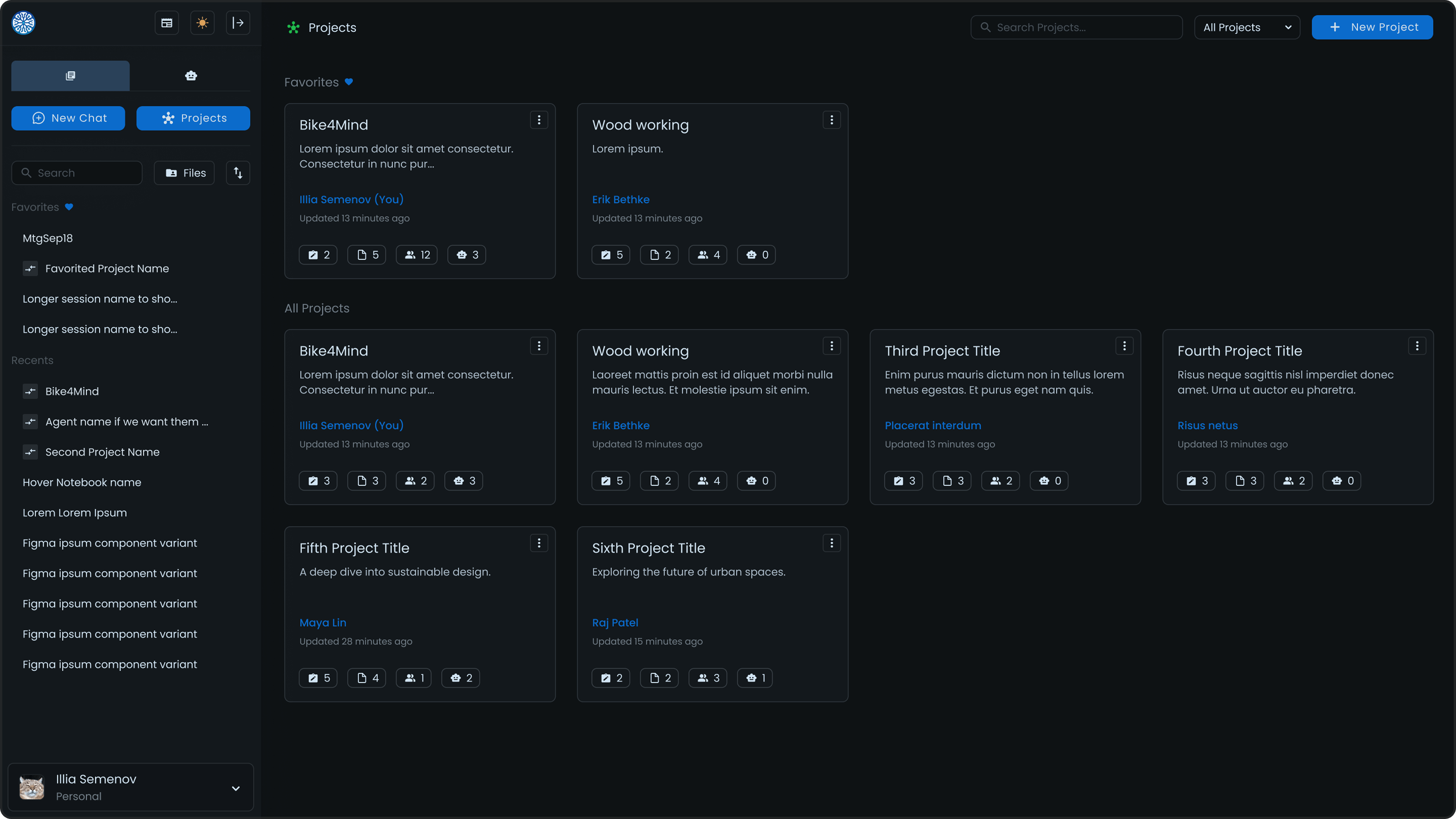Toggle the Favorites heart in the sidebar

pyautogui.click(x=69, y=207)
